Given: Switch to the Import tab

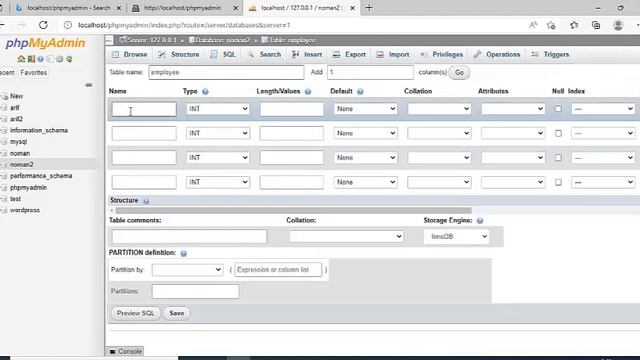Looking at the screenshot, I should point(393,54).
